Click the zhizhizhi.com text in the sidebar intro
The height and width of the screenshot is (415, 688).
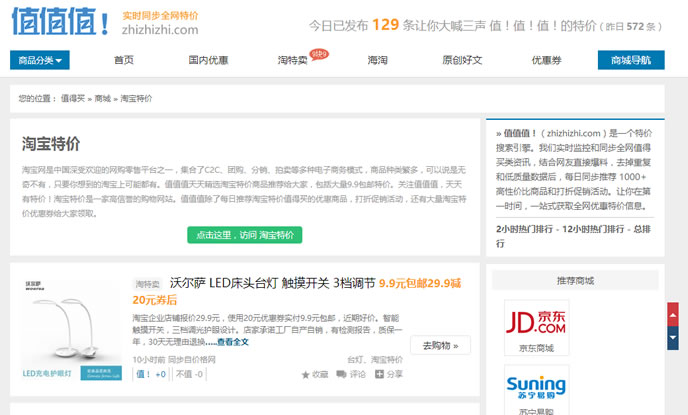[x=573, y=133]
